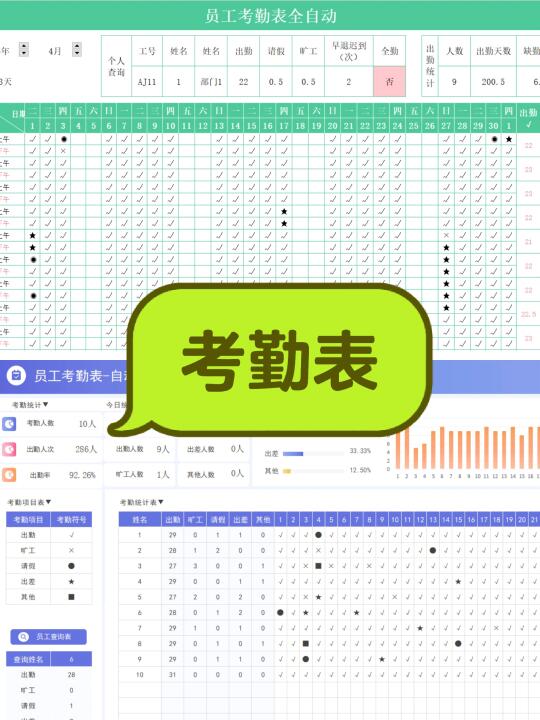This screenshot has height=720, width=540.
Task: Click the pink 出勤人次 icon
Action: point(9,449)
